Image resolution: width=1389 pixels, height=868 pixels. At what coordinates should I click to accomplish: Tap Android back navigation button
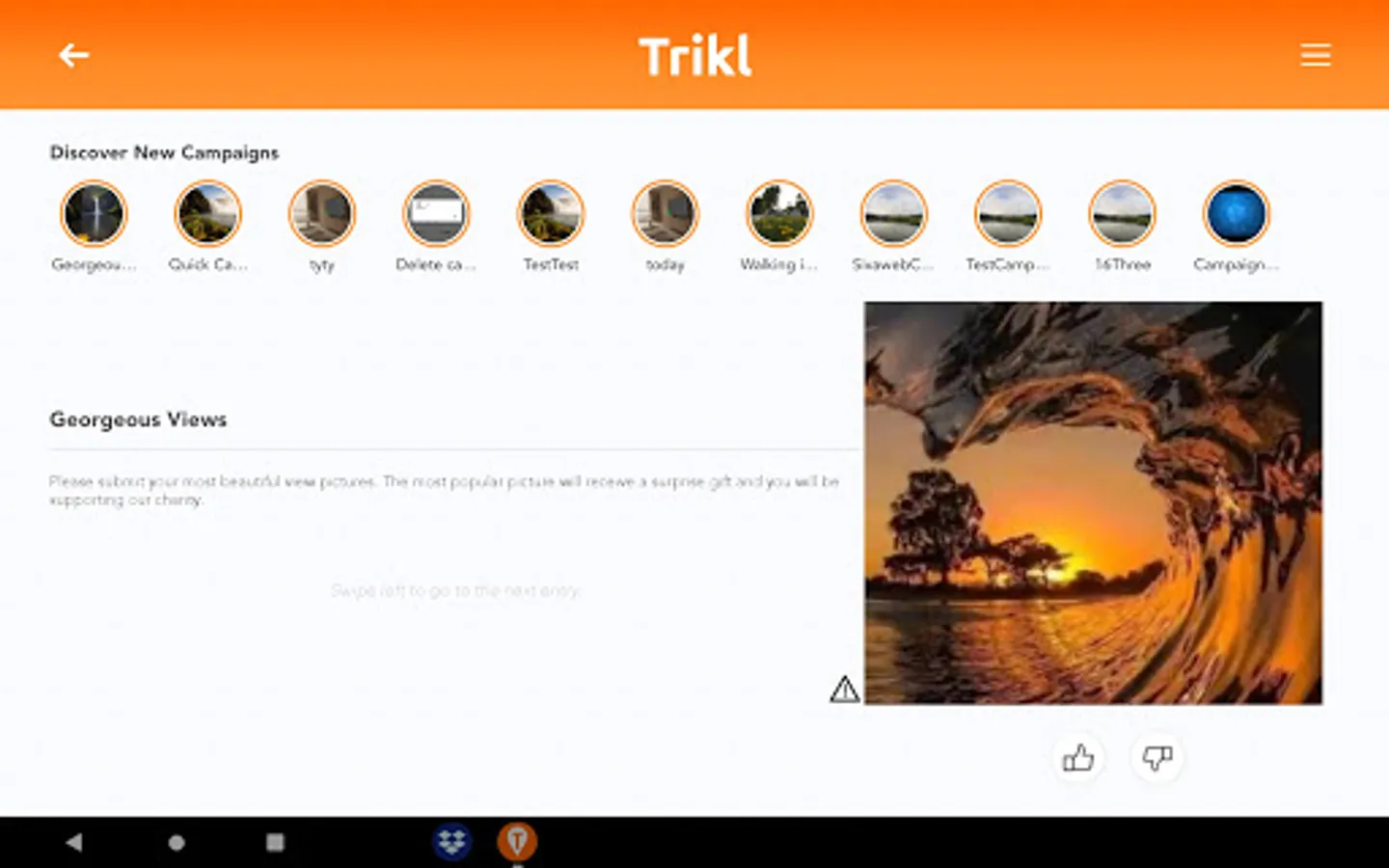point(74,842)
